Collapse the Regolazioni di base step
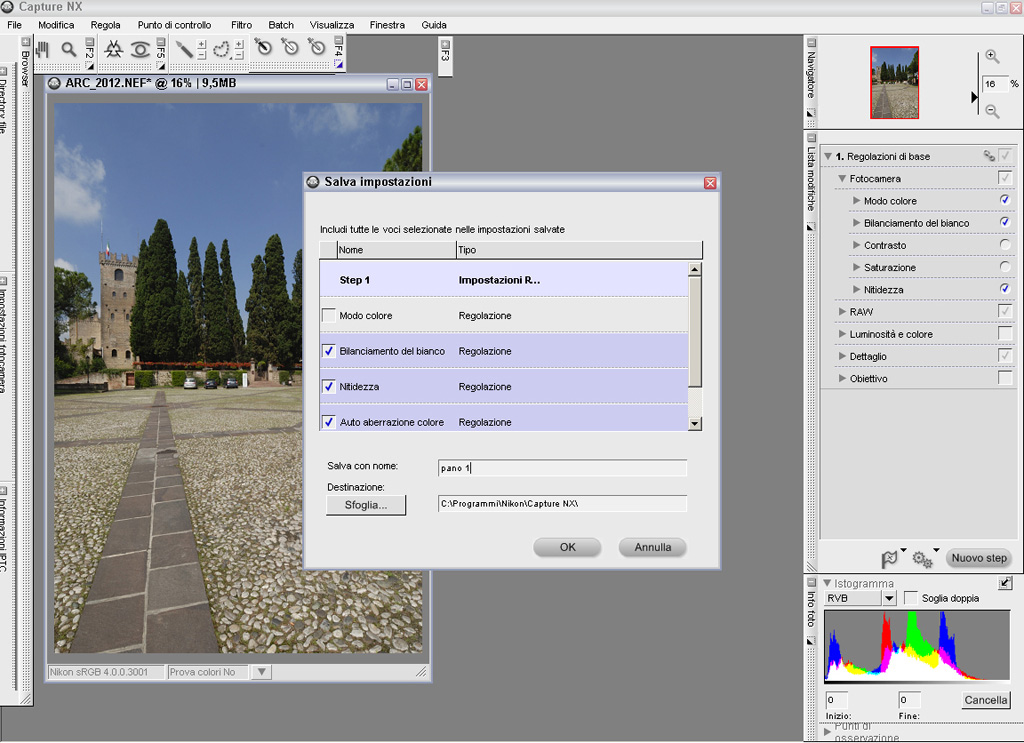This screenshot has height=743, width=1024. 828,157
